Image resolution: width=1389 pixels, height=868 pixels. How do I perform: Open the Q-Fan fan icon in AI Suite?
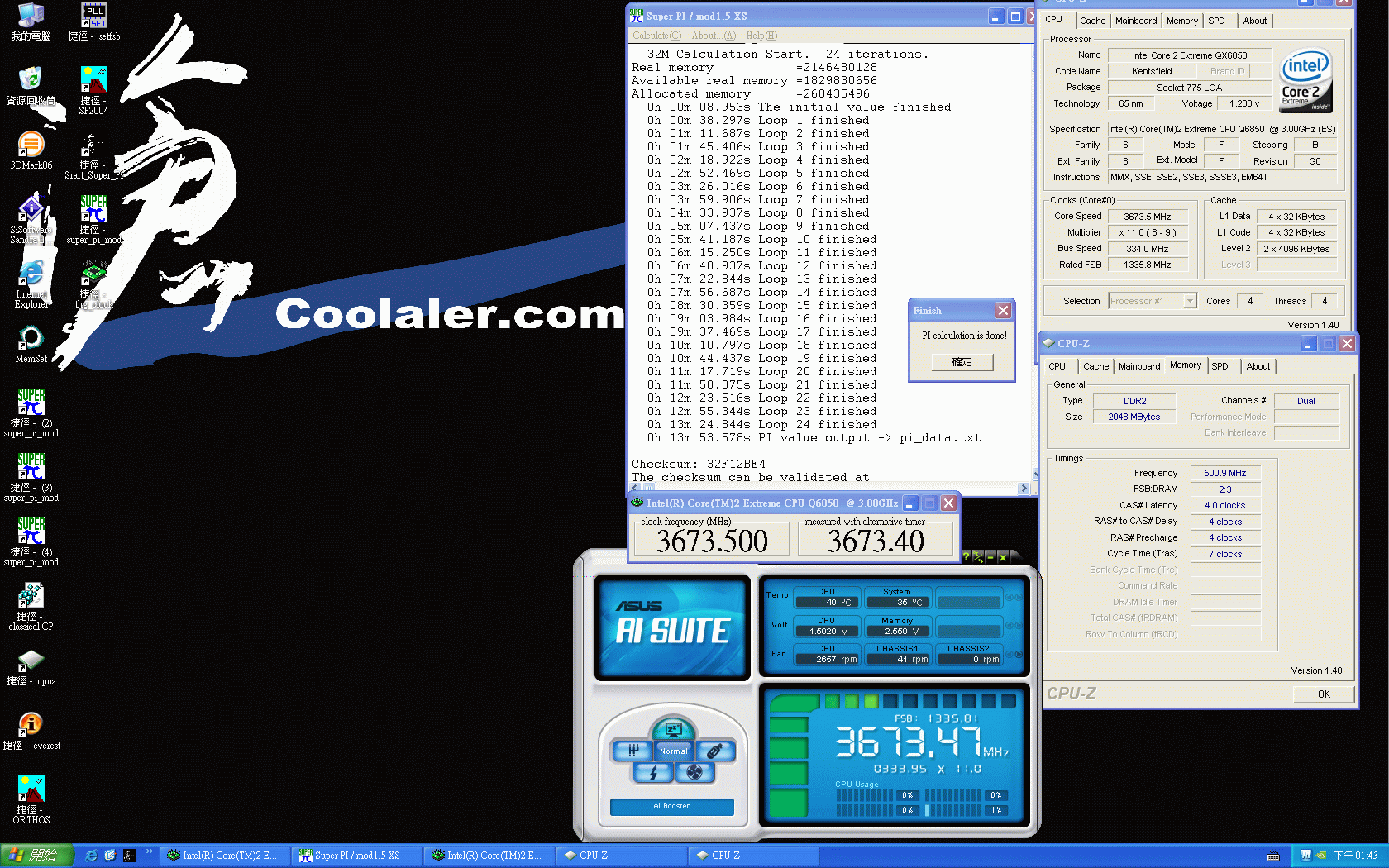pos(694,772)
